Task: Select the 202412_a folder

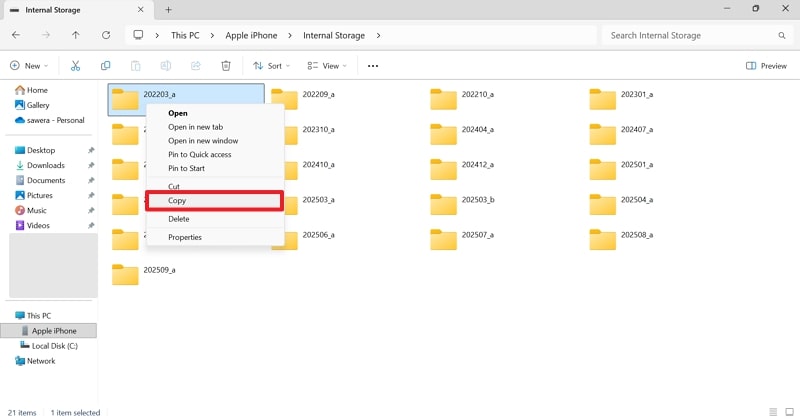Action: pos(462,170)
